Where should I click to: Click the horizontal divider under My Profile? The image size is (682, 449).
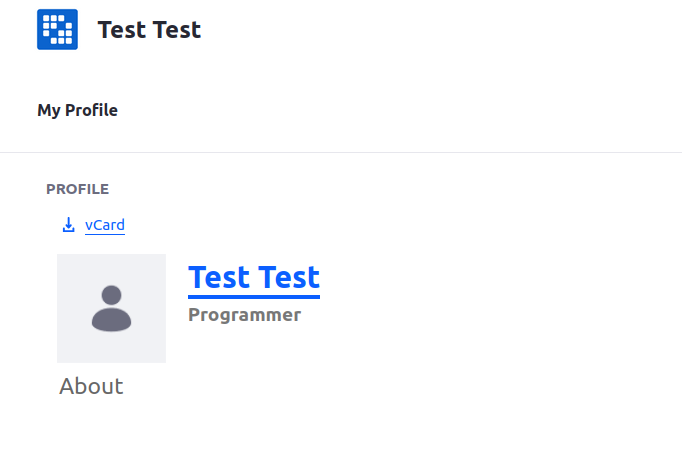(x=341, y=152)
